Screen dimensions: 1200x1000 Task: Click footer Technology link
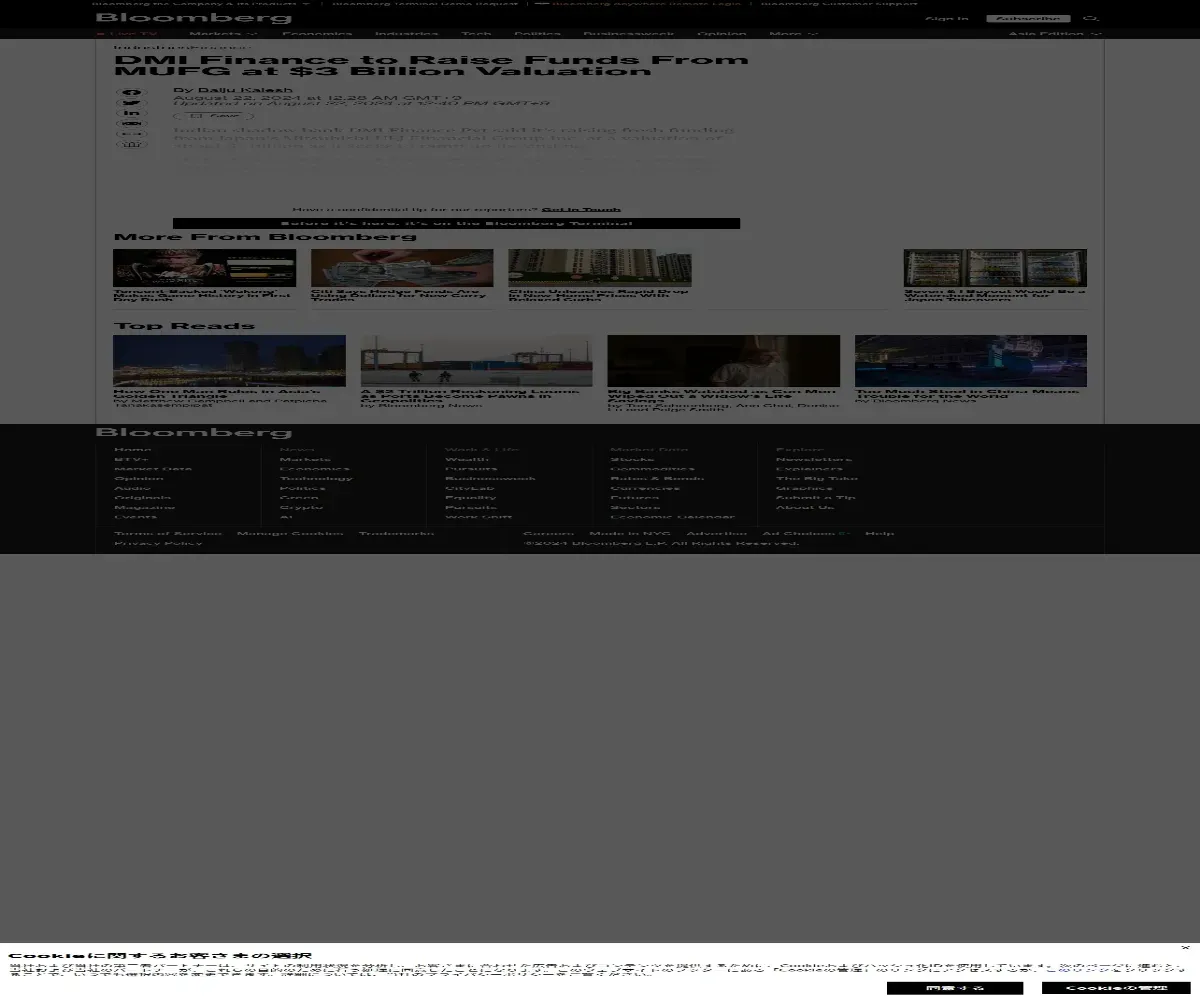(316, 479)
